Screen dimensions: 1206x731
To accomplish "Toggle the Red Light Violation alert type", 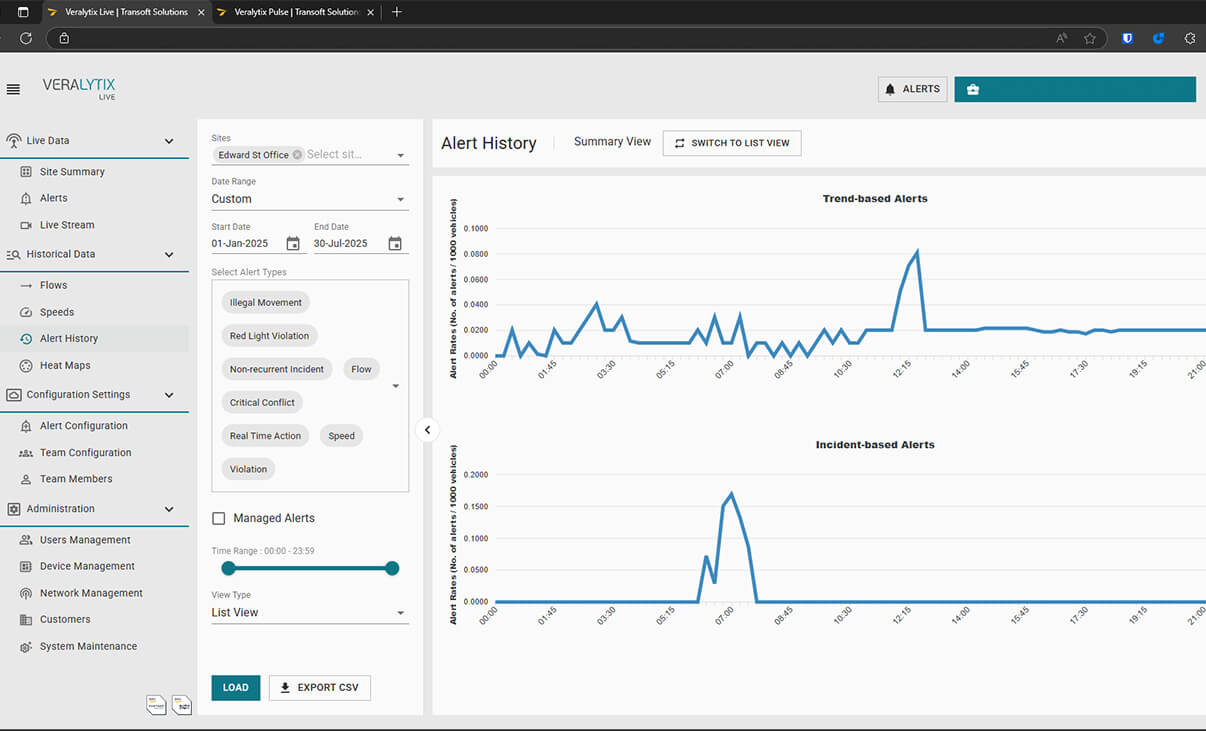I will [269, 336].
